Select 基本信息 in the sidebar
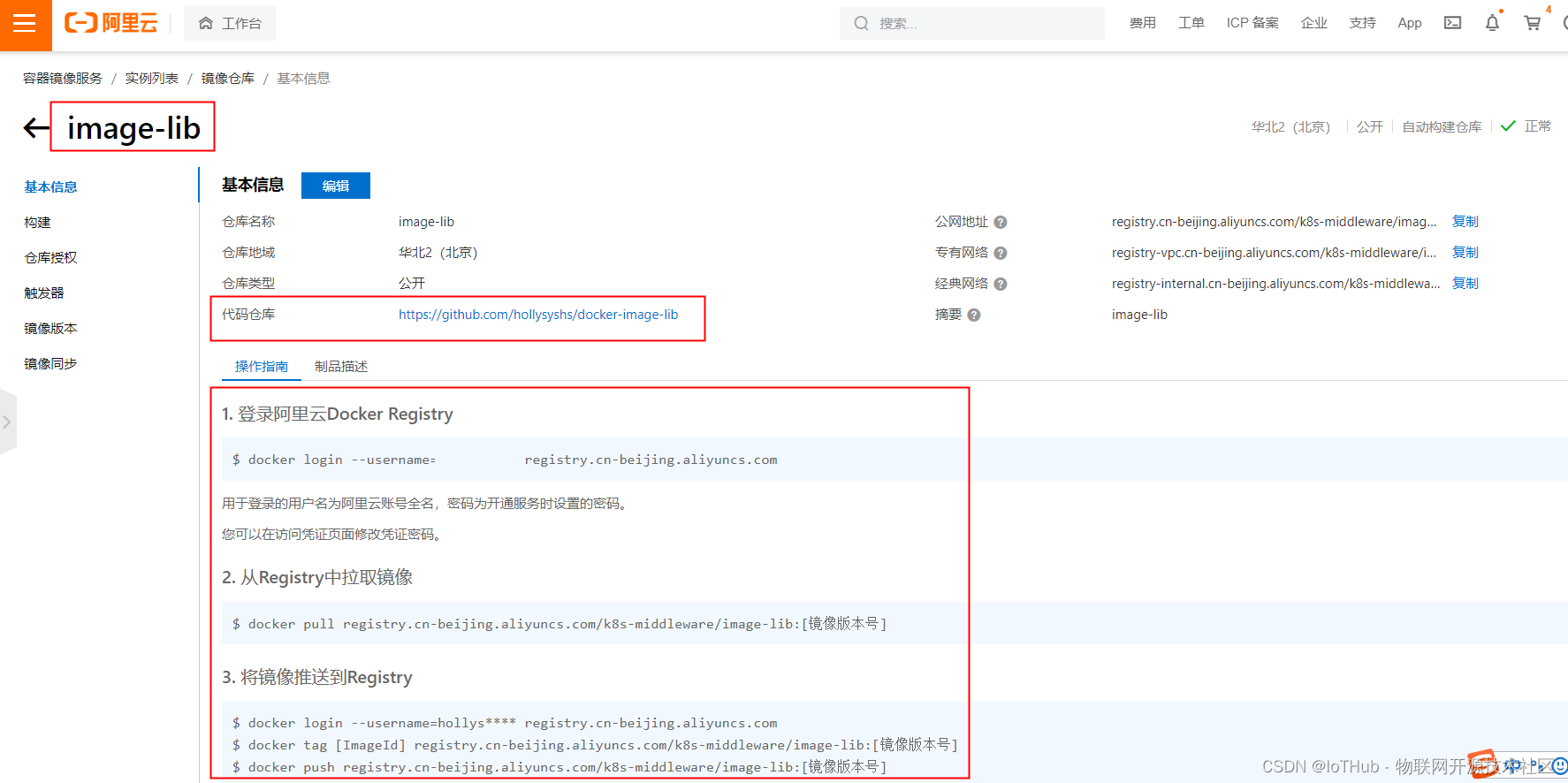This screenshot has width=1568, height=783. (50, 186)
